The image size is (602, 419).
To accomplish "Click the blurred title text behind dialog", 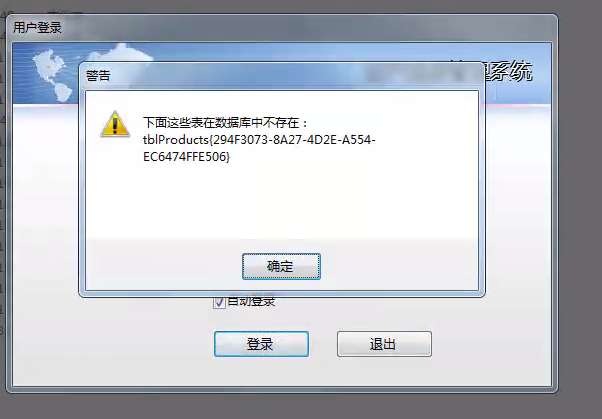I will 422,73.
